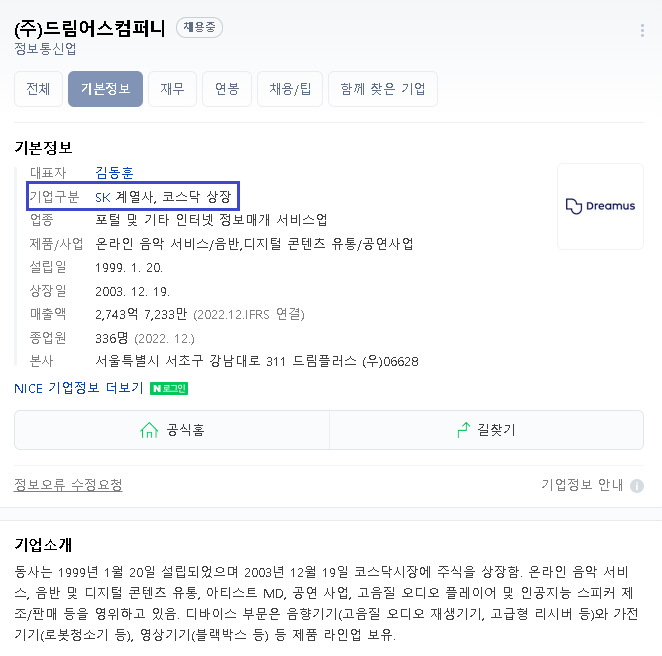The width and height of the screenshot is (662, 656).
Task: Click the 기본정보 section heading
Action: (x=43, y=148)
